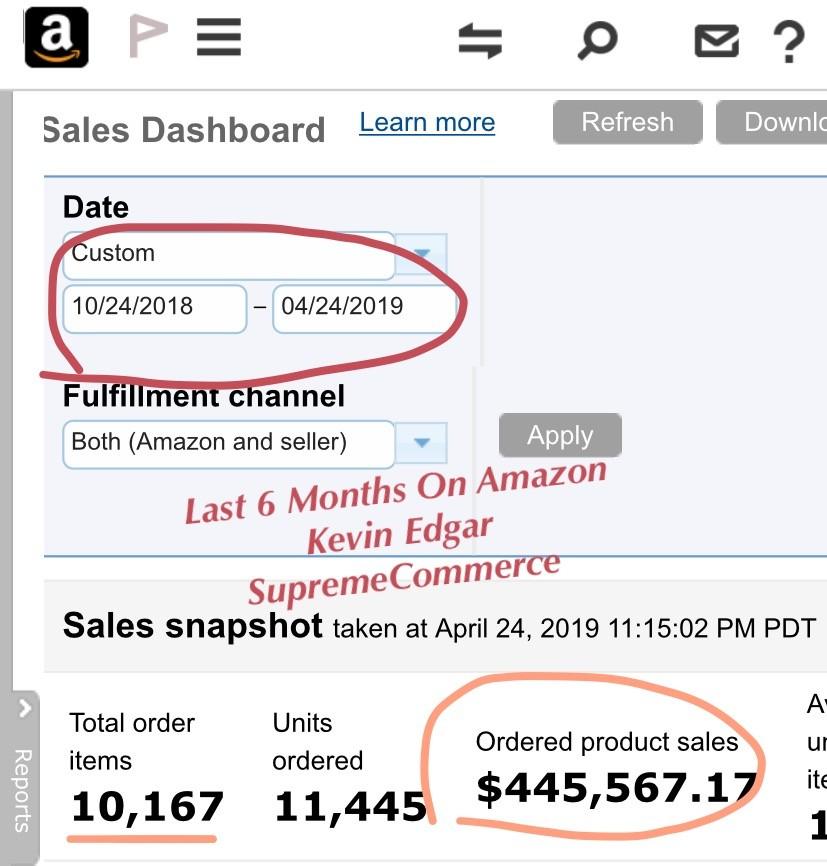Click the flag icon in header
This screenshot has height=866, width=827.
(x=147, y=37)
